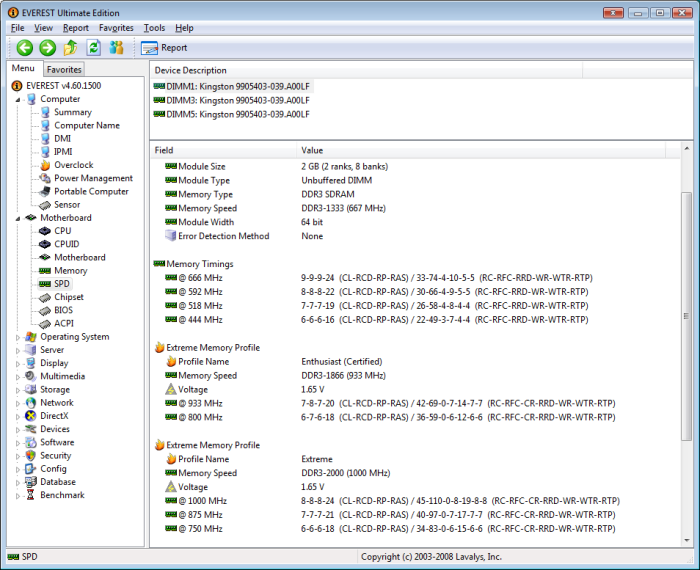Expand the Network tree node
This screenshot has height=570, width=700.
pos(18,403)
